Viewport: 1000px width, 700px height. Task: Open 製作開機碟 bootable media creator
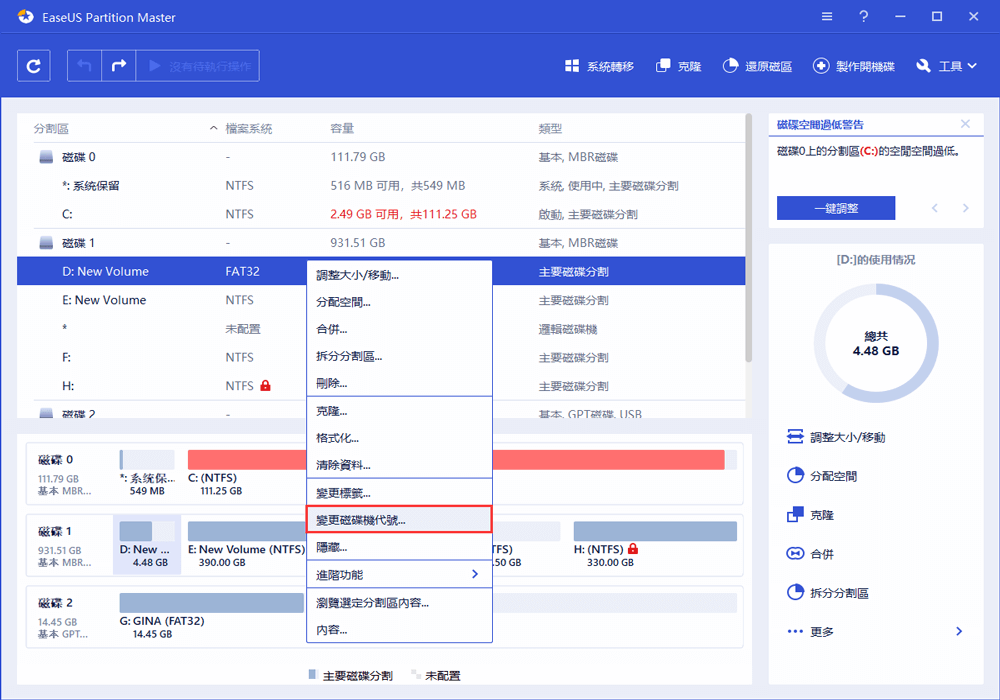(853, 66)
